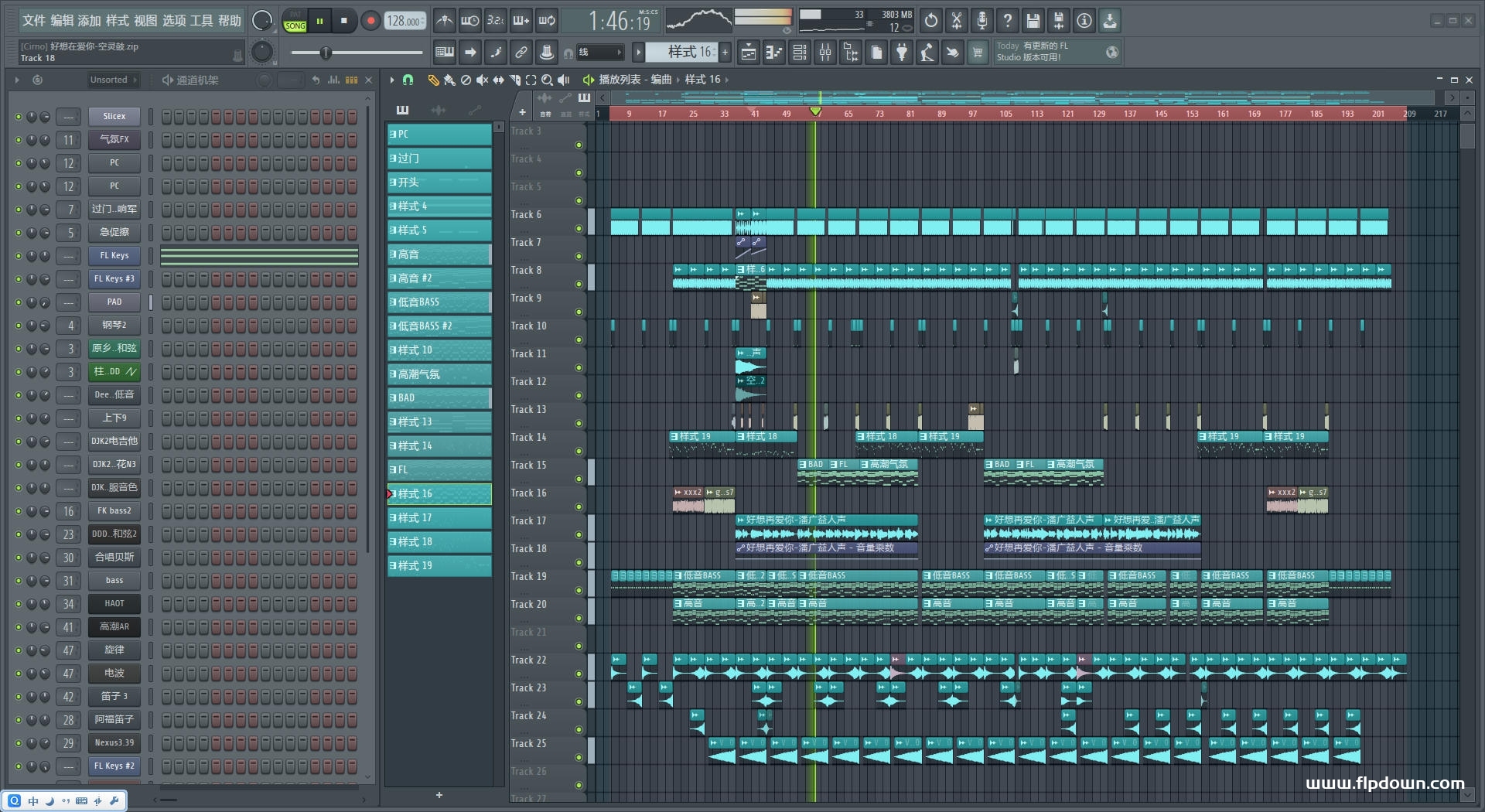Open the 工具 menu
This screenshot has width=1485, height=812.
(201, 21)
